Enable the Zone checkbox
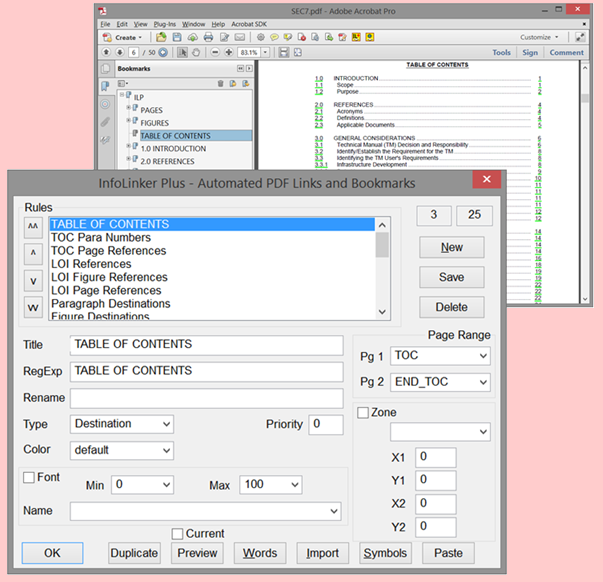Screen dimensions: 603x582 [x=363, y=413]
